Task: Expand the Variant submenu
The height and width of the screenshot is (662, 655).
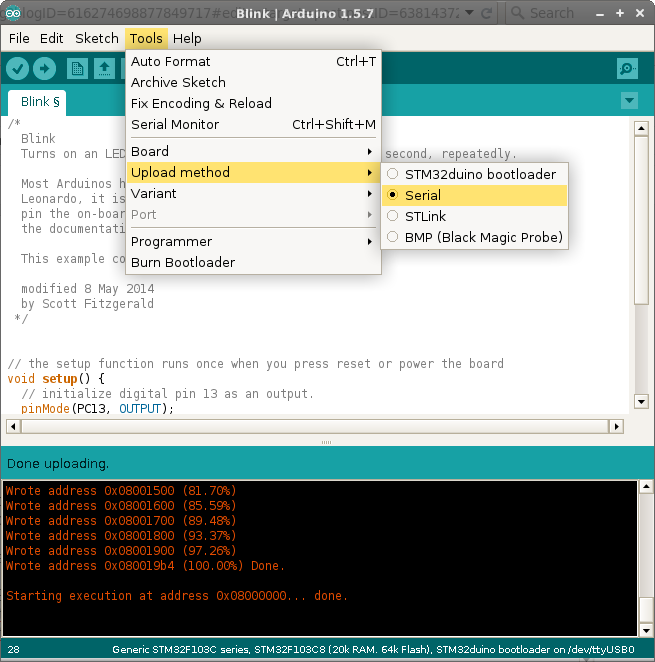Action: [253, 193]
